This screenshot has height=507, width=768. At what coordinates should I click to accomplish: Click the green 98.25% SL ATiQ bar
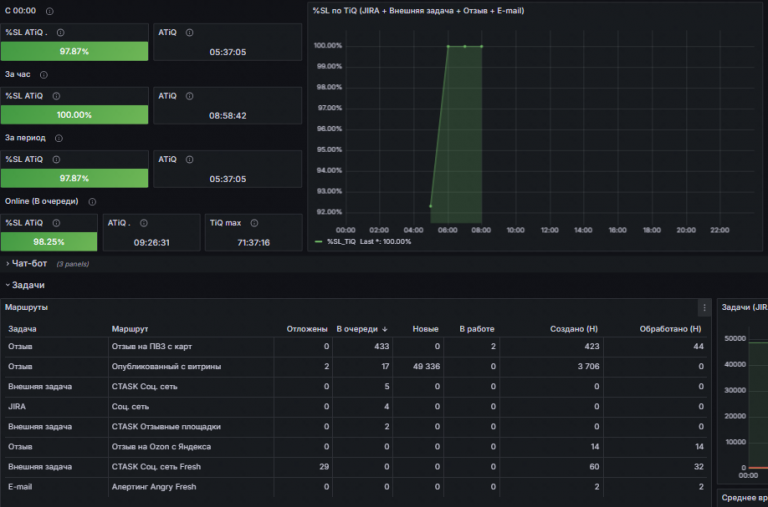pyautogui.click(x=49, y=241)
